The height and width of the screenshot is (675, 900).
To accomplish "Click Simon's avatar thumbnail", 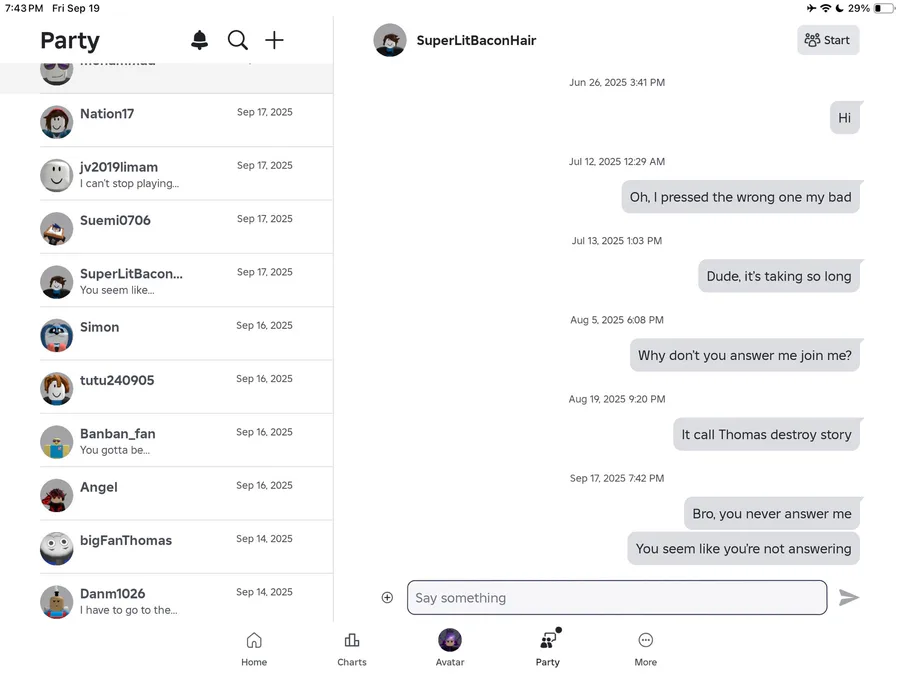I will [x=57, y=335].
